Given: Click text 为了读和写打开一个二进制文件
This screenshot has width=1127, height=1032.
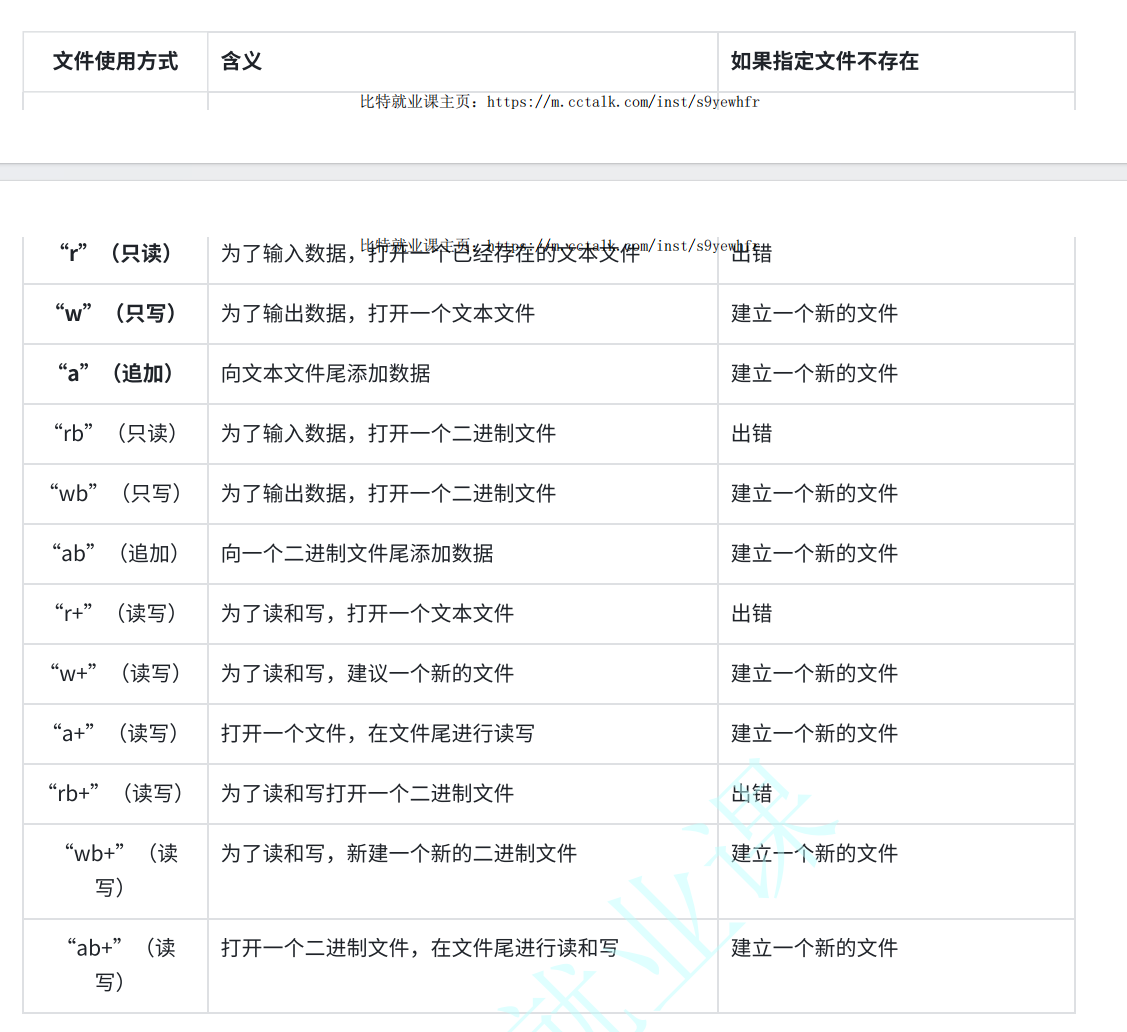Looking at the screenshot, I should coord(367,793).
